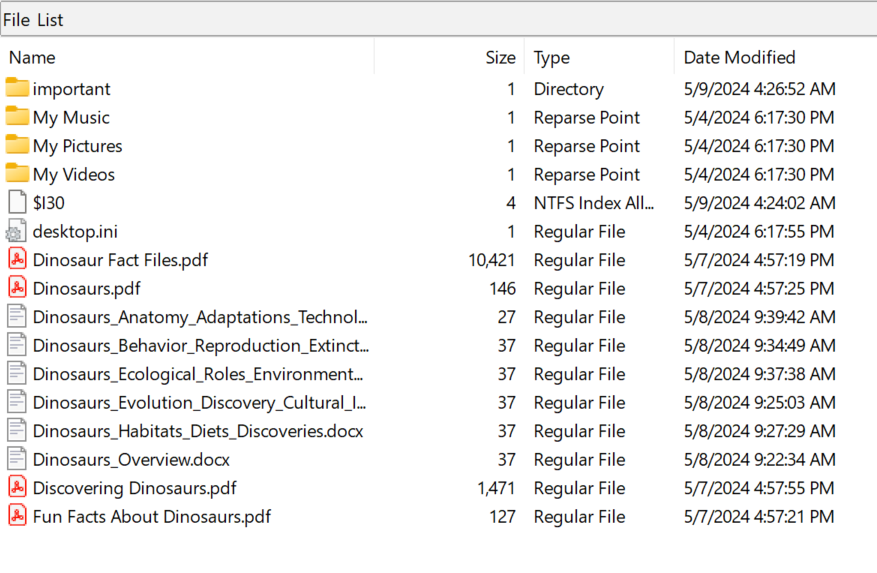The height and width of the screenshot is (573, 877).
Task: Click the My Pictures folder icon
Action: tap(17, 146)
